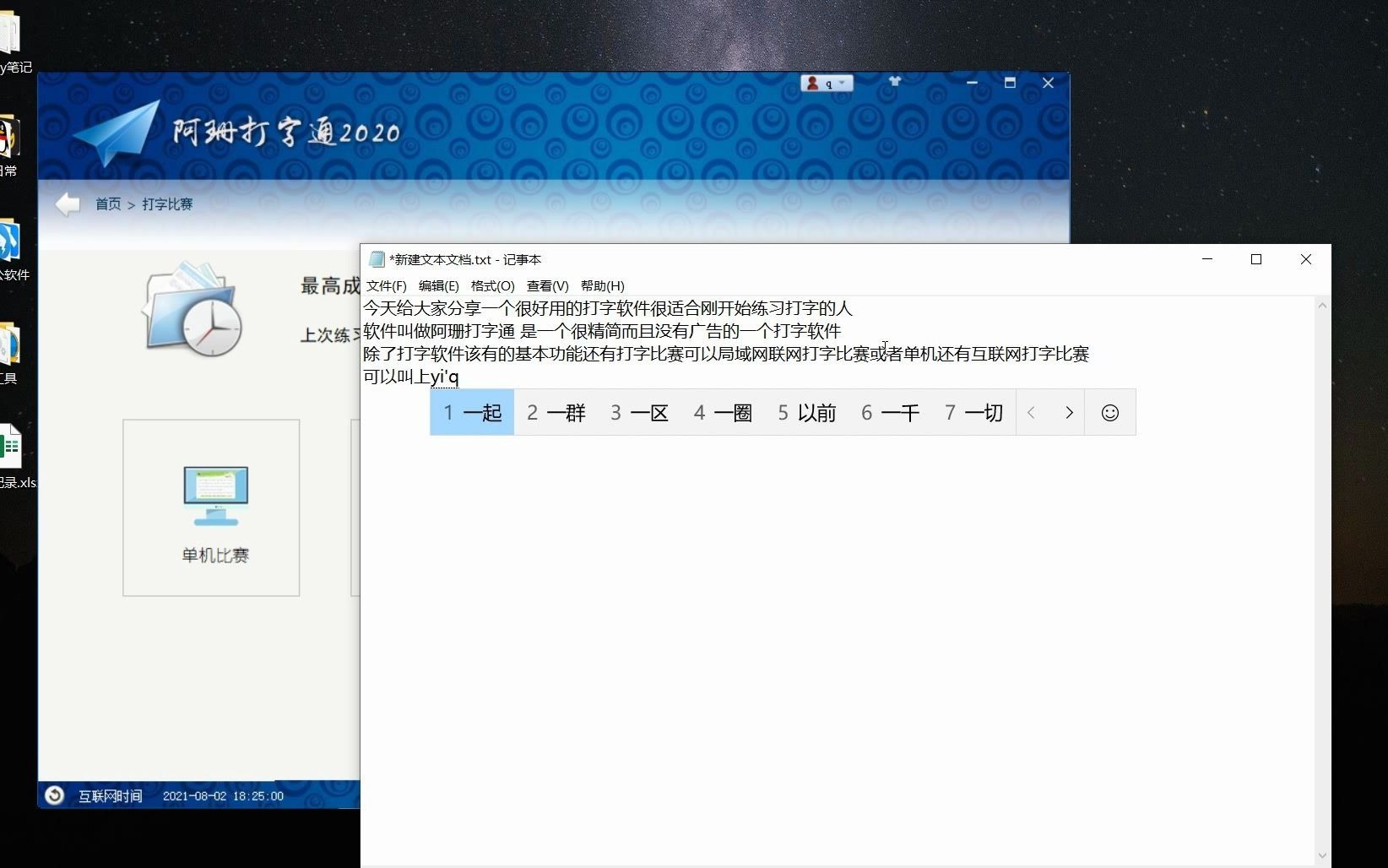Start 单机比赛 mode
Viewport: 1388px width, 868px height.
(x=211, y=507)
